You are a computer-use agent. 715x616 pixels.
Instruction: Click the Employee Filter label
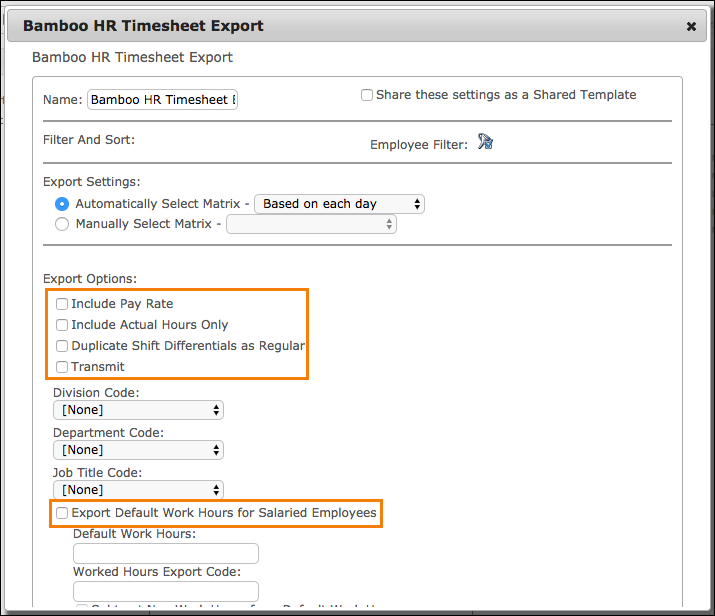[419, 145]
